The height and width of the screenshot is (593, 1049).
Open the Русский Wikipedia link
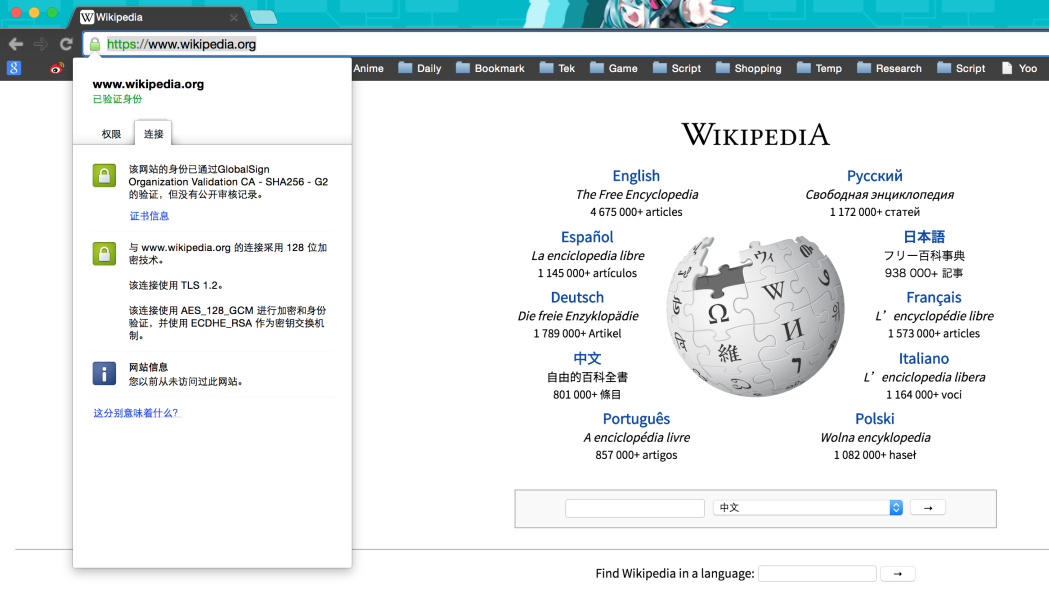(874, 176)
